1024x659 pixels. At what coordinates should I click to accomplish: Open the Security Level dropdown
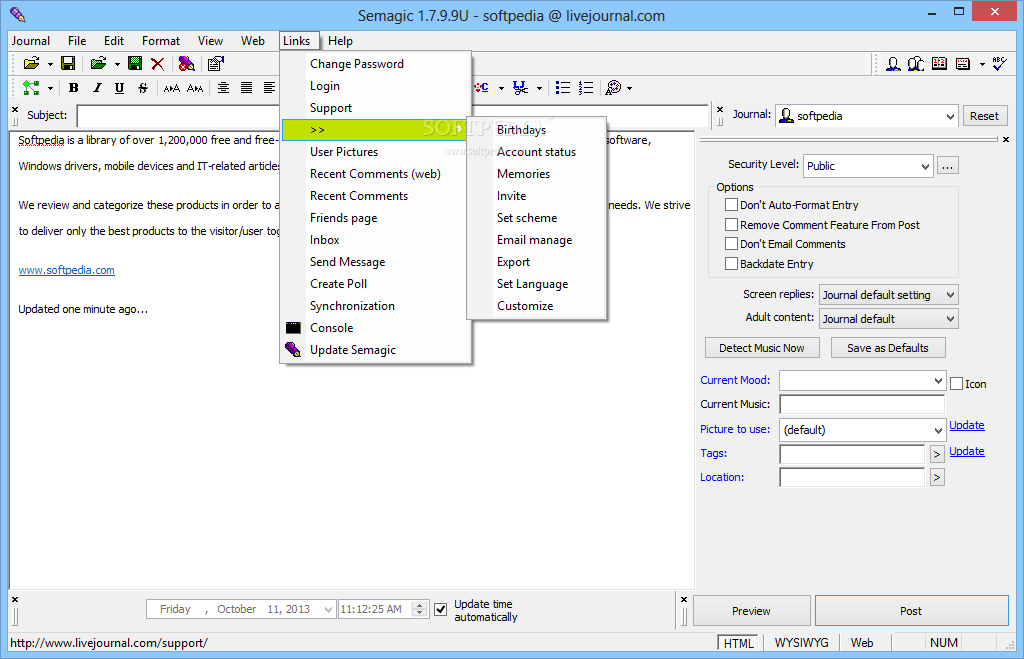coord(925,166)
